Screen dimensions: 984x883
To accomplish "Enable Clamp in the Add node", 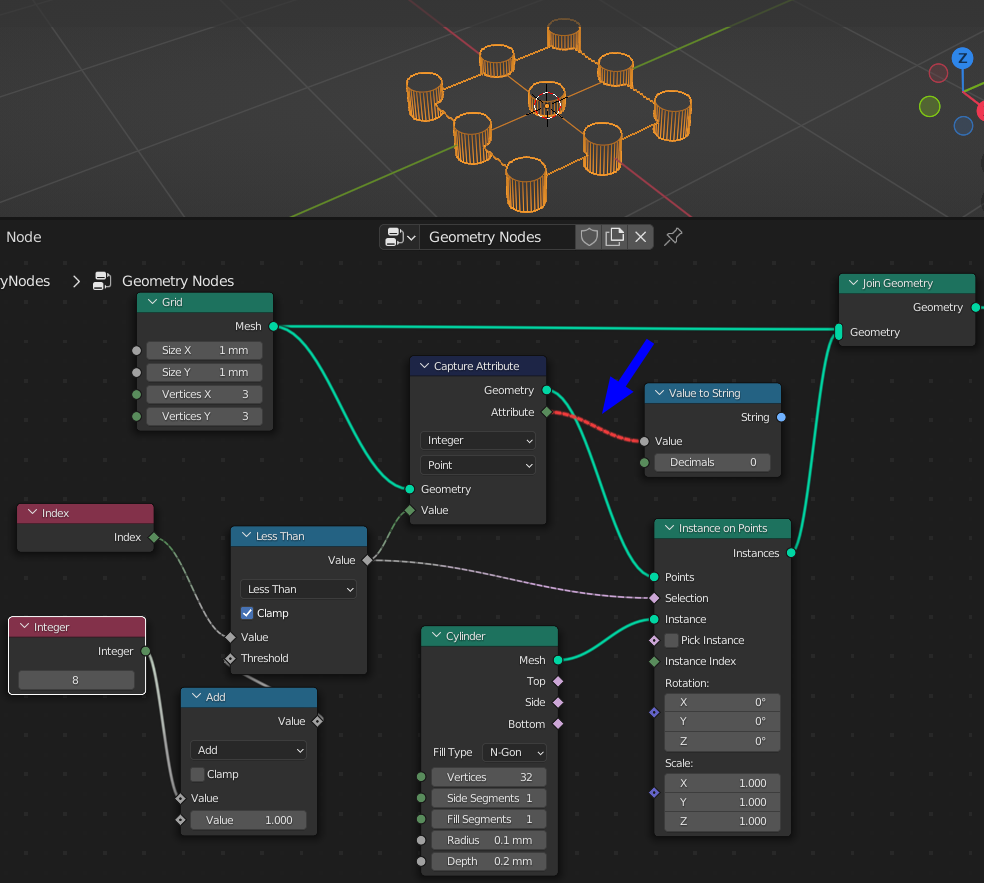I will (197, 774).
